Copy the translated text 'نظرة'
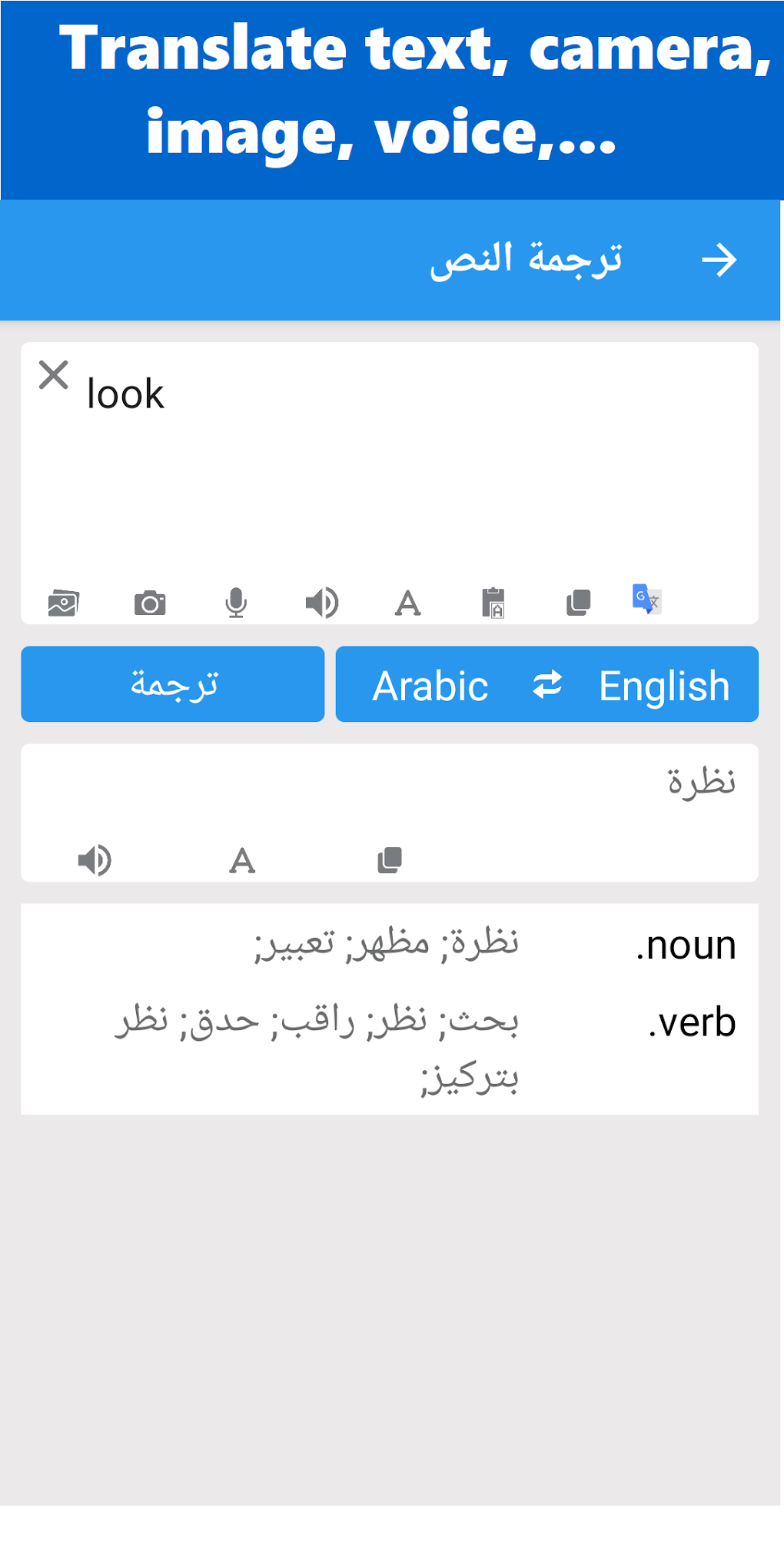This screenshot has height=1549, width=784. point(390,859)
